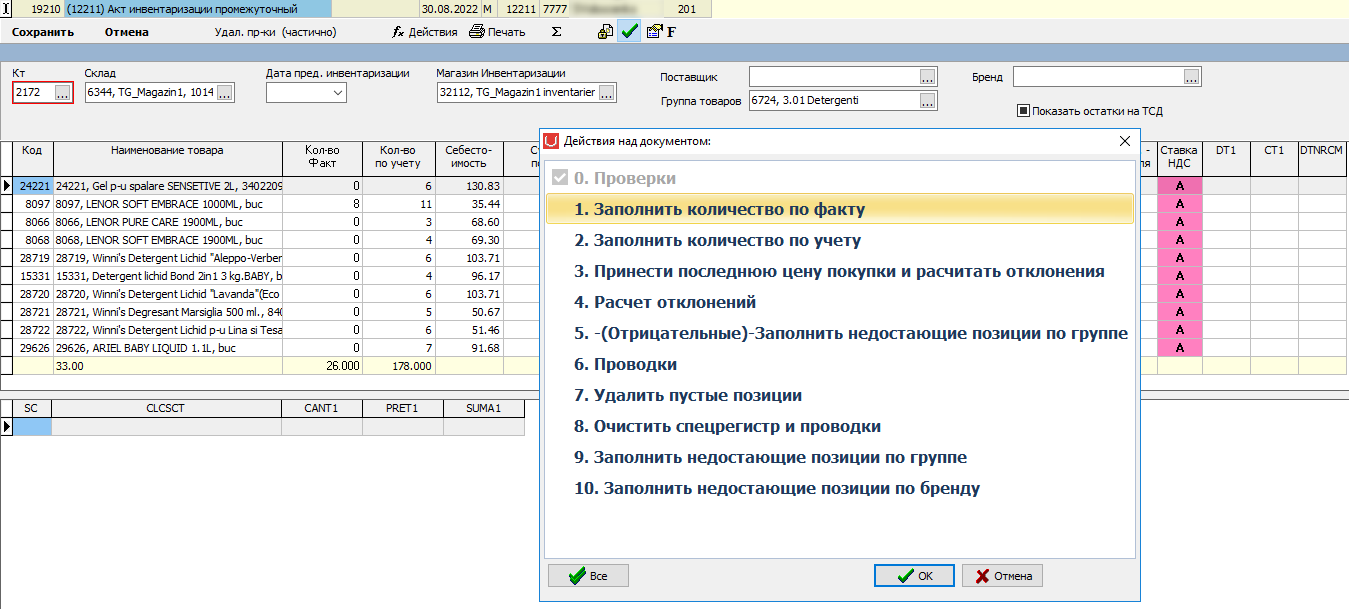
Task: Toggle the 0. Проверки checkbox
Action: [x=559, y=178]
